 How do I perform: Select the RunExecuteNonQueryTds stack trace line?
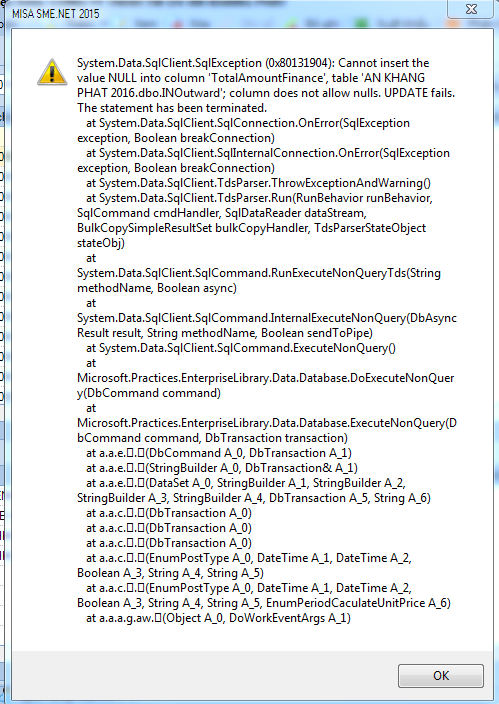coord(259,273)
